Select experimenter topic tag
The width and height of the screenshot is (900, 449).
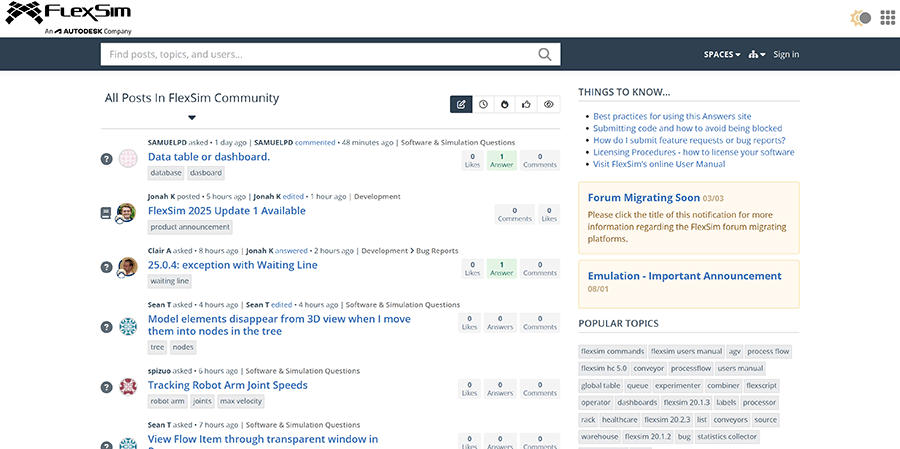pyautogui.click(x=678, y=386)
